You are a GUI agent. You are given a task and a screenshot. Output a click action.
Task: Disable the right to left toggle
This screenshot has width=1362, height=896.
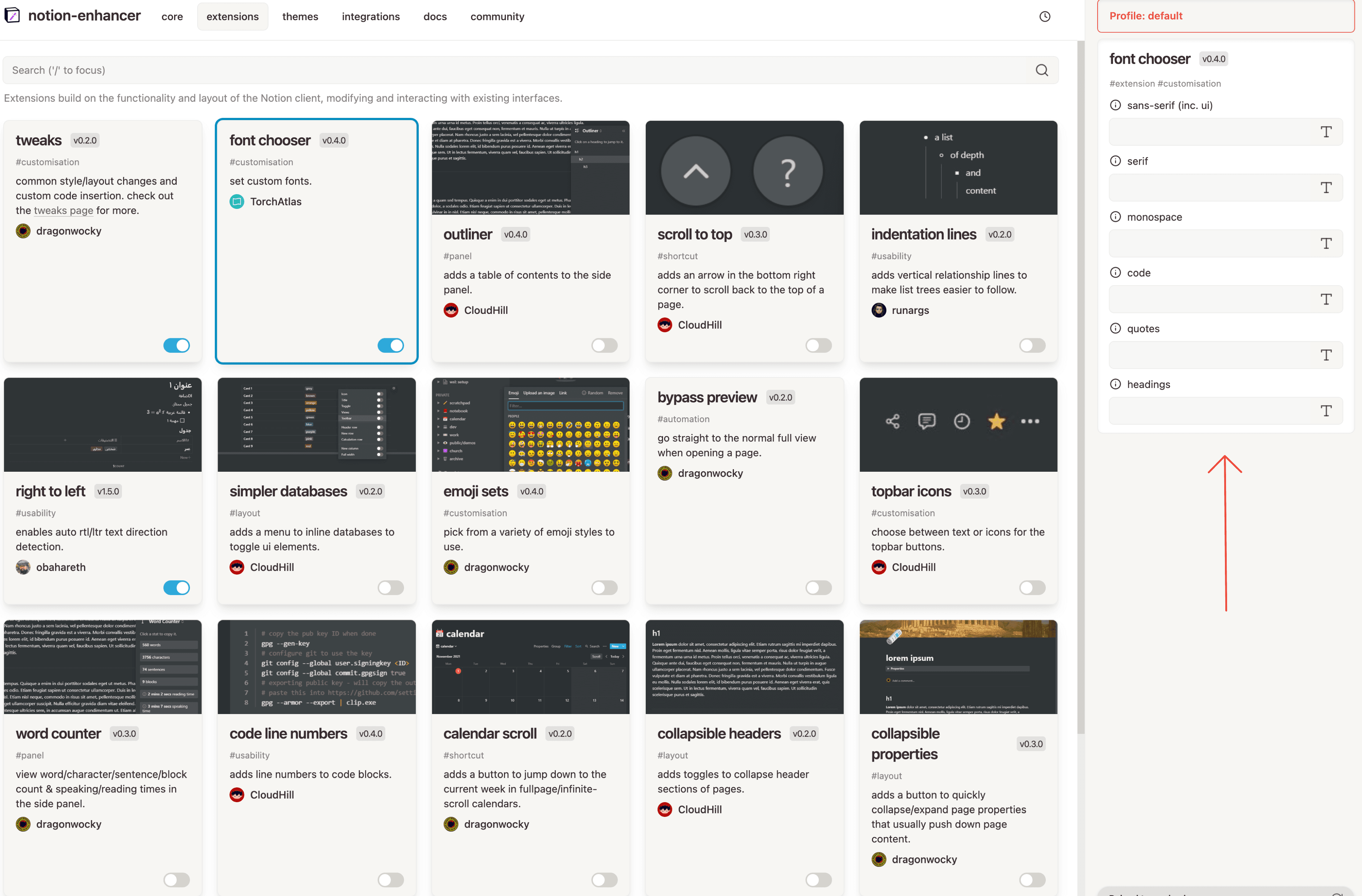(x=177, y=588)
